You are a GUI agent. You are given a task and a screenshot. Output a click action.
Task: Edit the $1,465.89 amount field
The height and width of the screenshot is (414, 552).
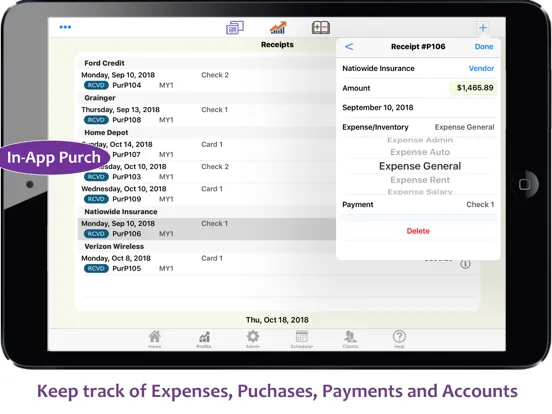[x=473, y=88]
